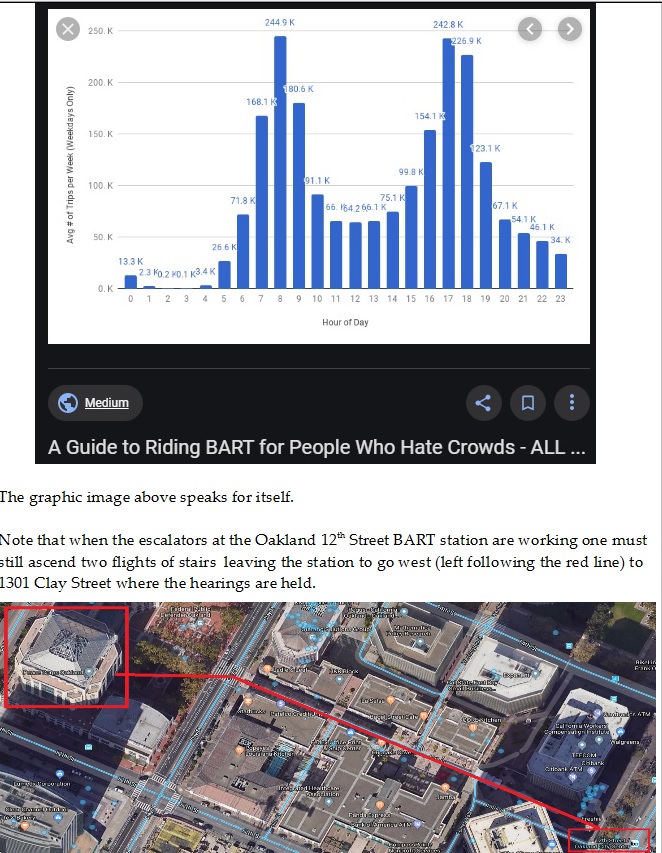Go to previous image with left arrow

[530, 29]
